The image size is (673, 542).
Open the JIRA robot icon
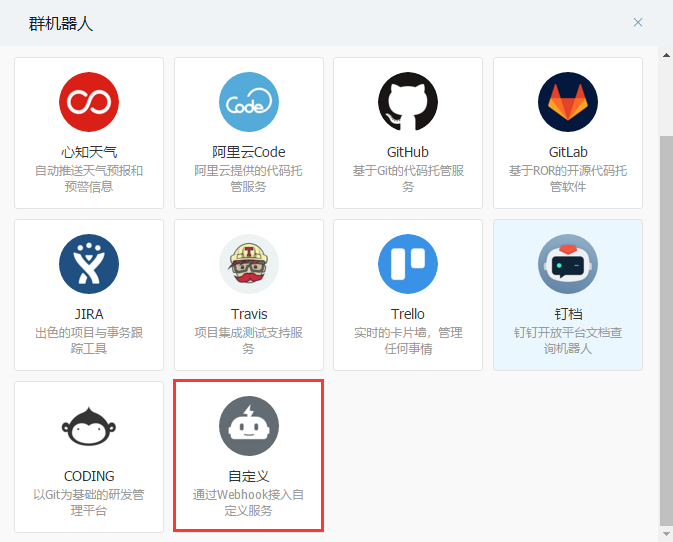(x=89, y=264)
